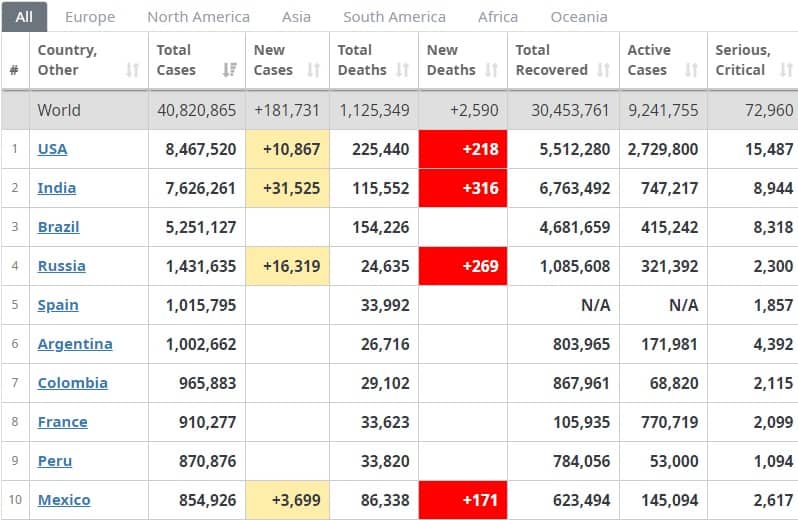
Task: Open the Mexico country link
Action: click(64, 500)
